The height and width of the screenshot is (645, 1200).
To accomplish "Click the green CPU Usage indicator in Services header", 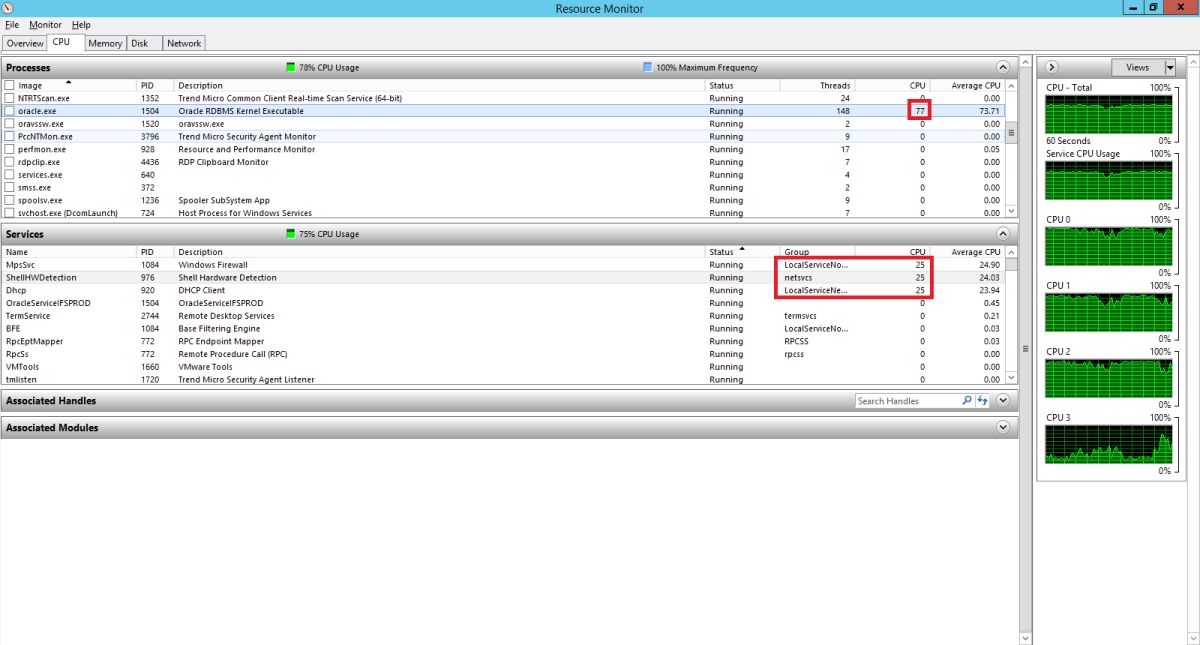I will 291,234.
